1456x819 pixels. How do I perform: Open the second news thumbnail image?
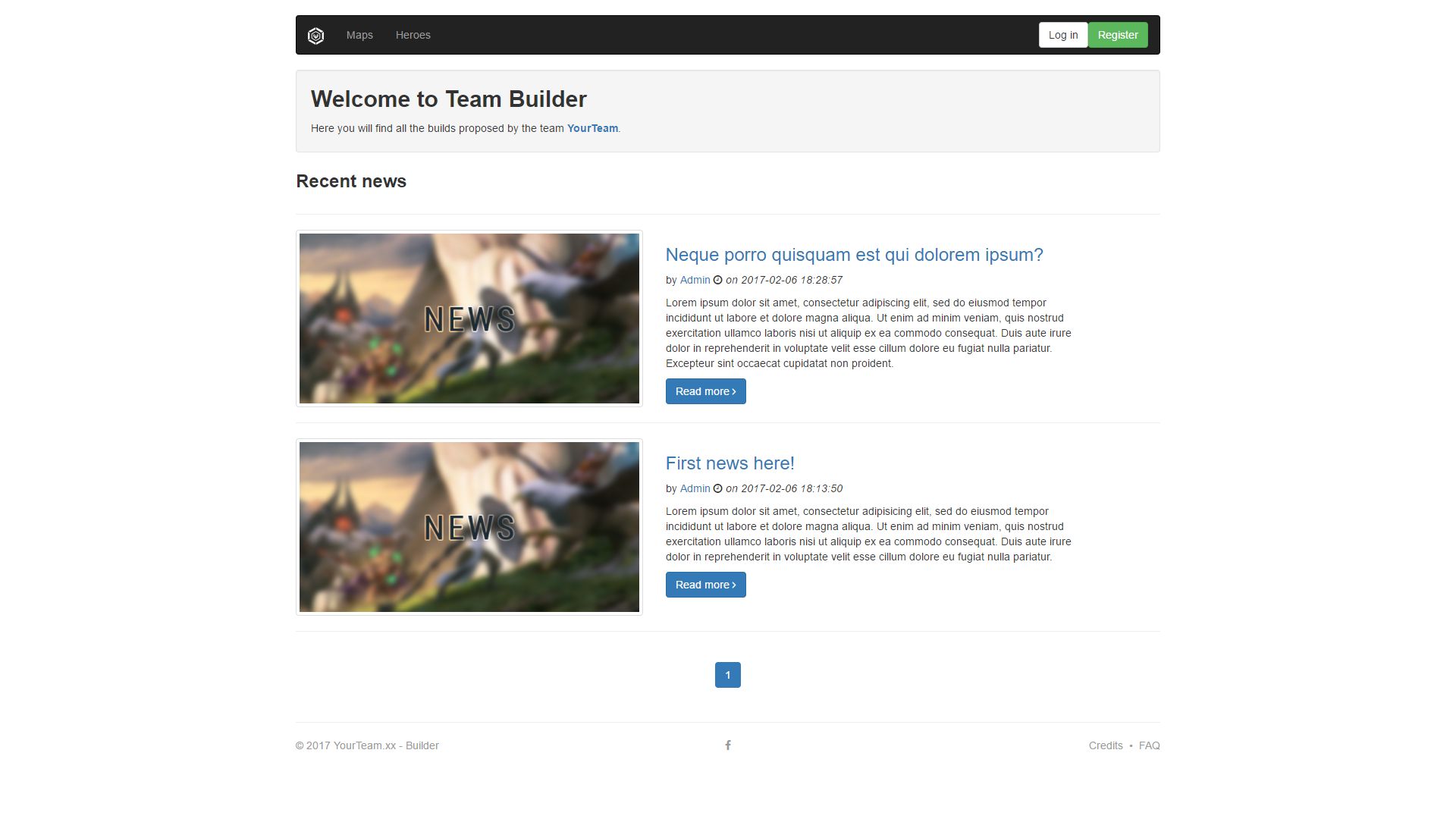coord(469,527)
